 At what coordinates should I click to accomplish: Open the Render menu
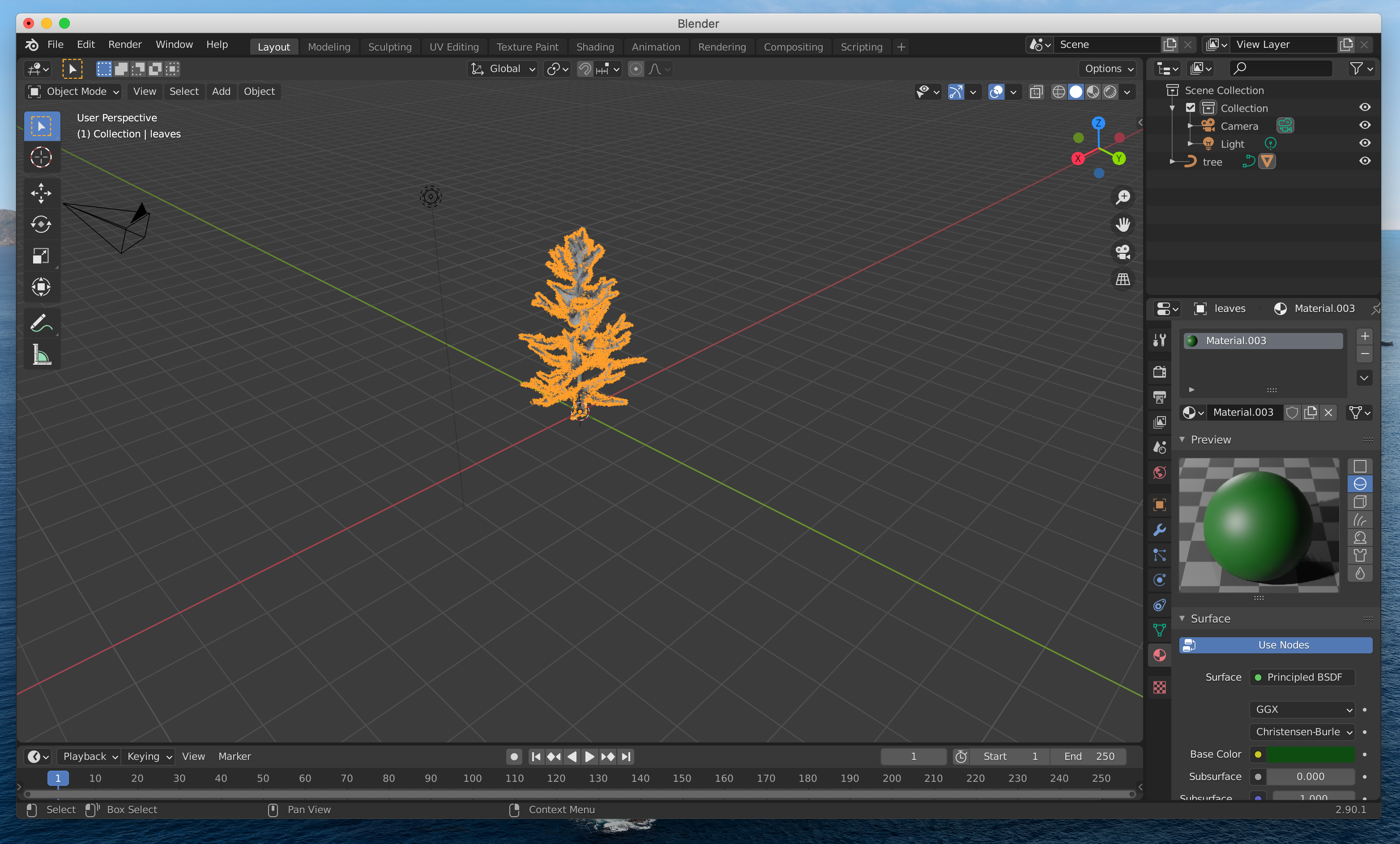(124, 44)
